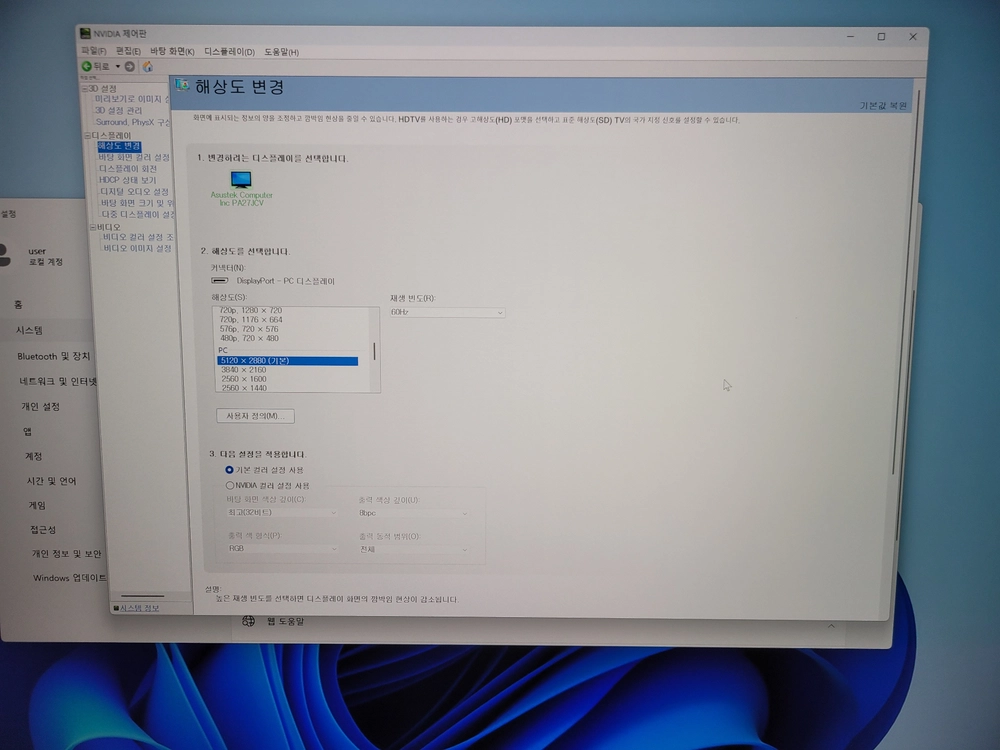Open 출력 색상 깊이 8bpc dropdown

pos(413,513)
